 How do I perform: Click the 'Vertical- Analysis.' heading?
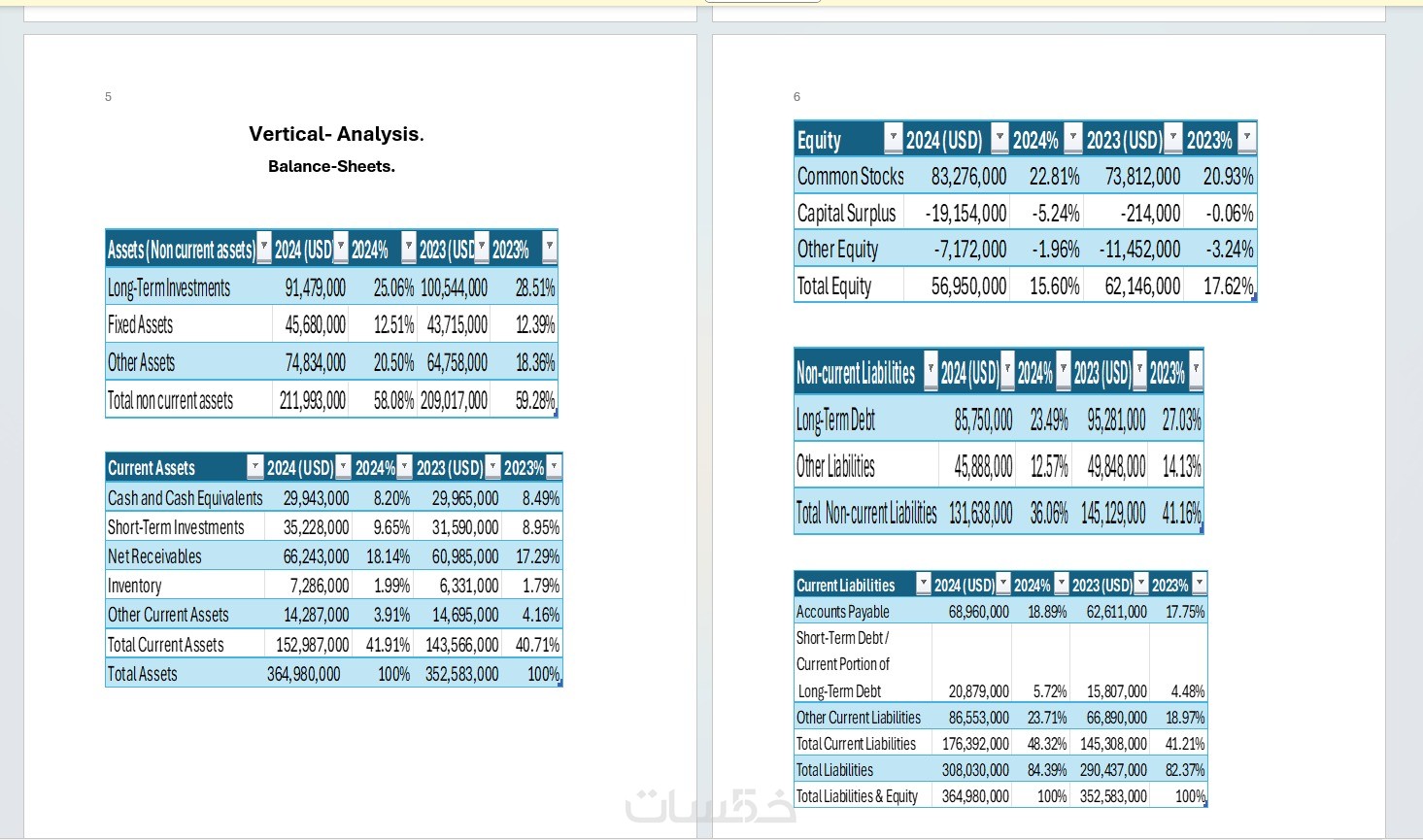coord(336,134)
